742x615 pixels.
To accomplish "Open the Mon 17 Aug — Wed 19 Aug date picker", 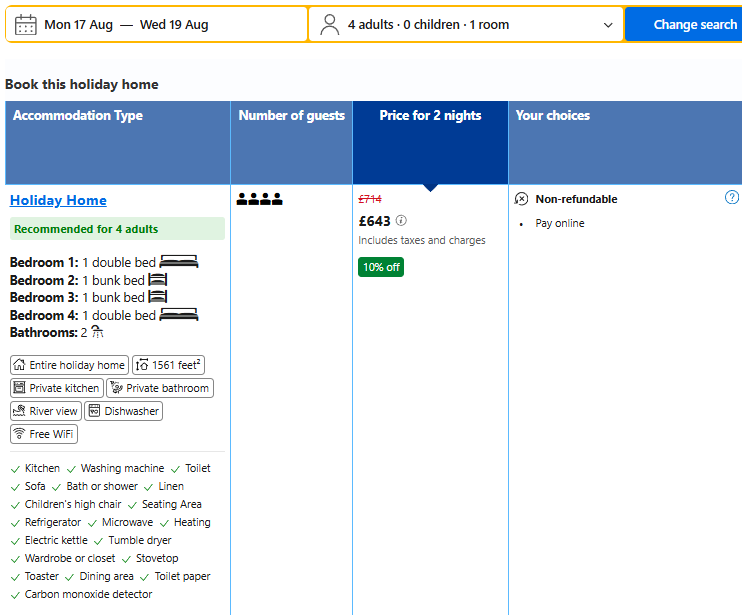I will (157, 25).
